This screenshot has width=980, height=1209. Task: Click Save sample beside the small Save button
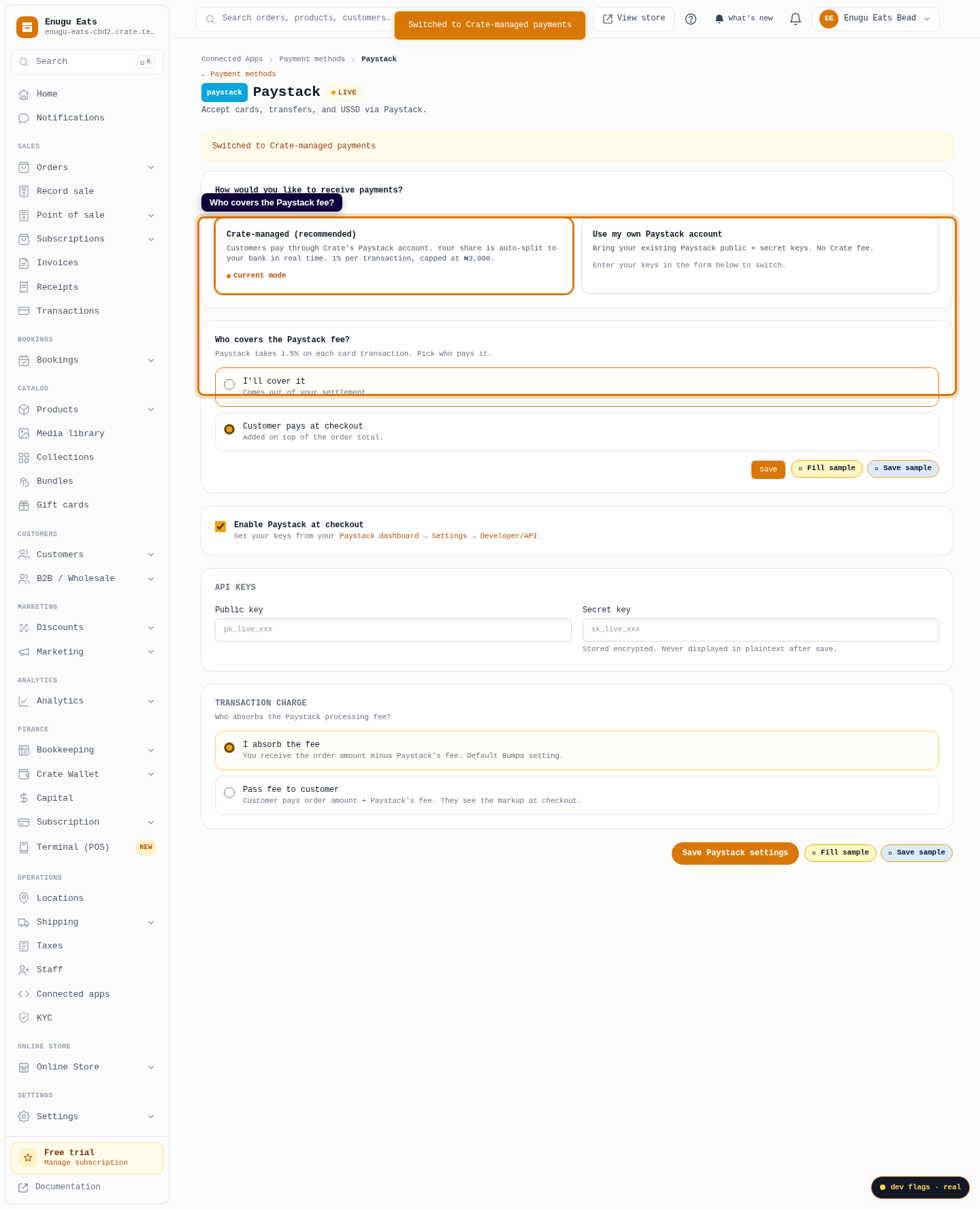tap(903, 469)
